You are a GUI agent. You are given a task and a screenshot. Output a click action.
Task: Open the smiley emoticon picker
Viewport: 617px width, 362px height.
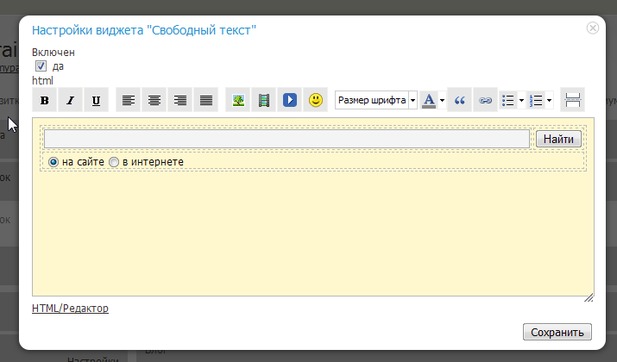pos(316,100)
